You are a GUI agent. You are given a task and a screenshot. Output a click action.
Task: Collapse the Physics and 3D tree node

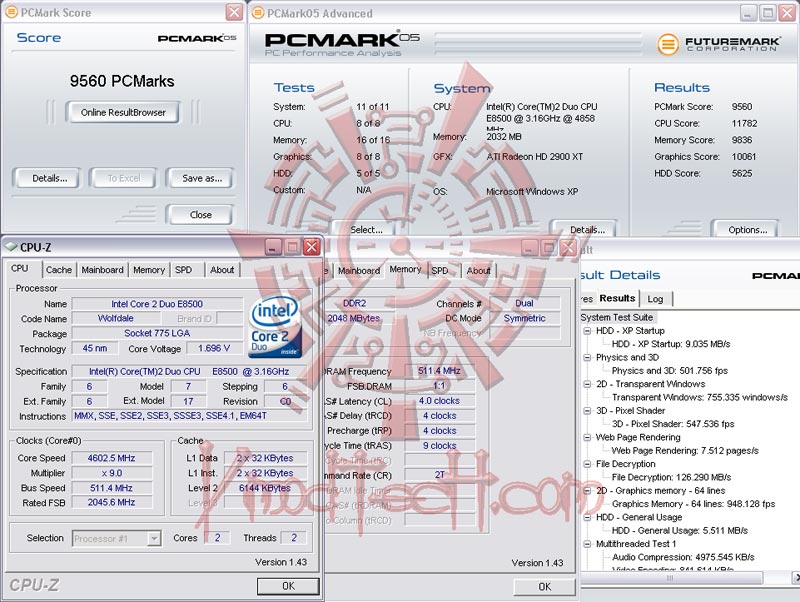tap(587, 357)
